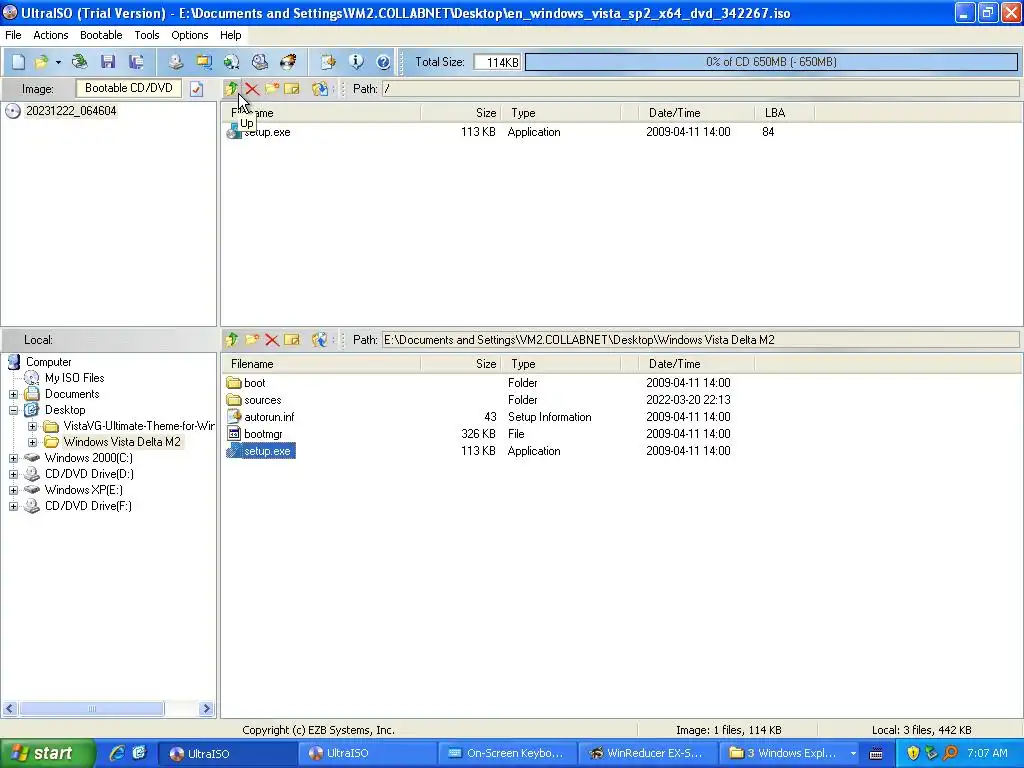Select the boot folder in the local list
Image resolution: width=1024 pixels, height=768 pixels.
pyautogui.click(x=255, y=383)
